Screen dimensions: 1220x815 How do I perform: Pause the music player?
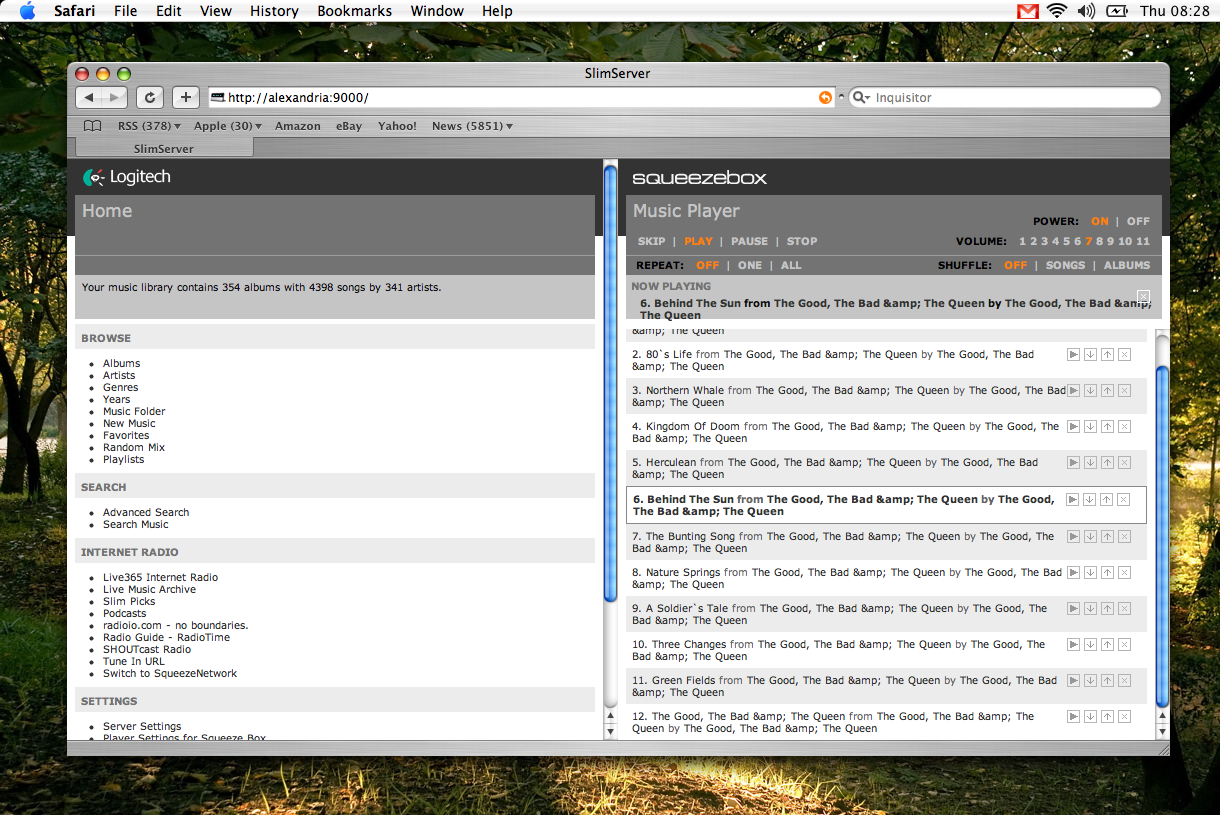(x=749, y=242)
